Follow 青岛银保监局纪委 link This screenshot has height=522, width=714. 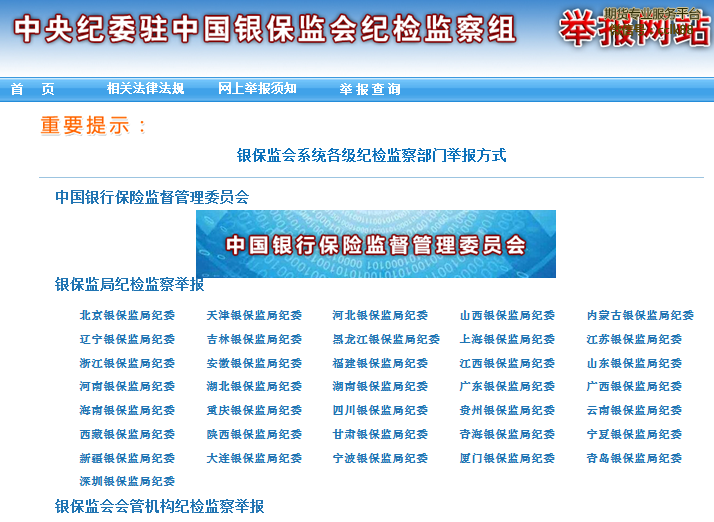(x=634, y=458)
